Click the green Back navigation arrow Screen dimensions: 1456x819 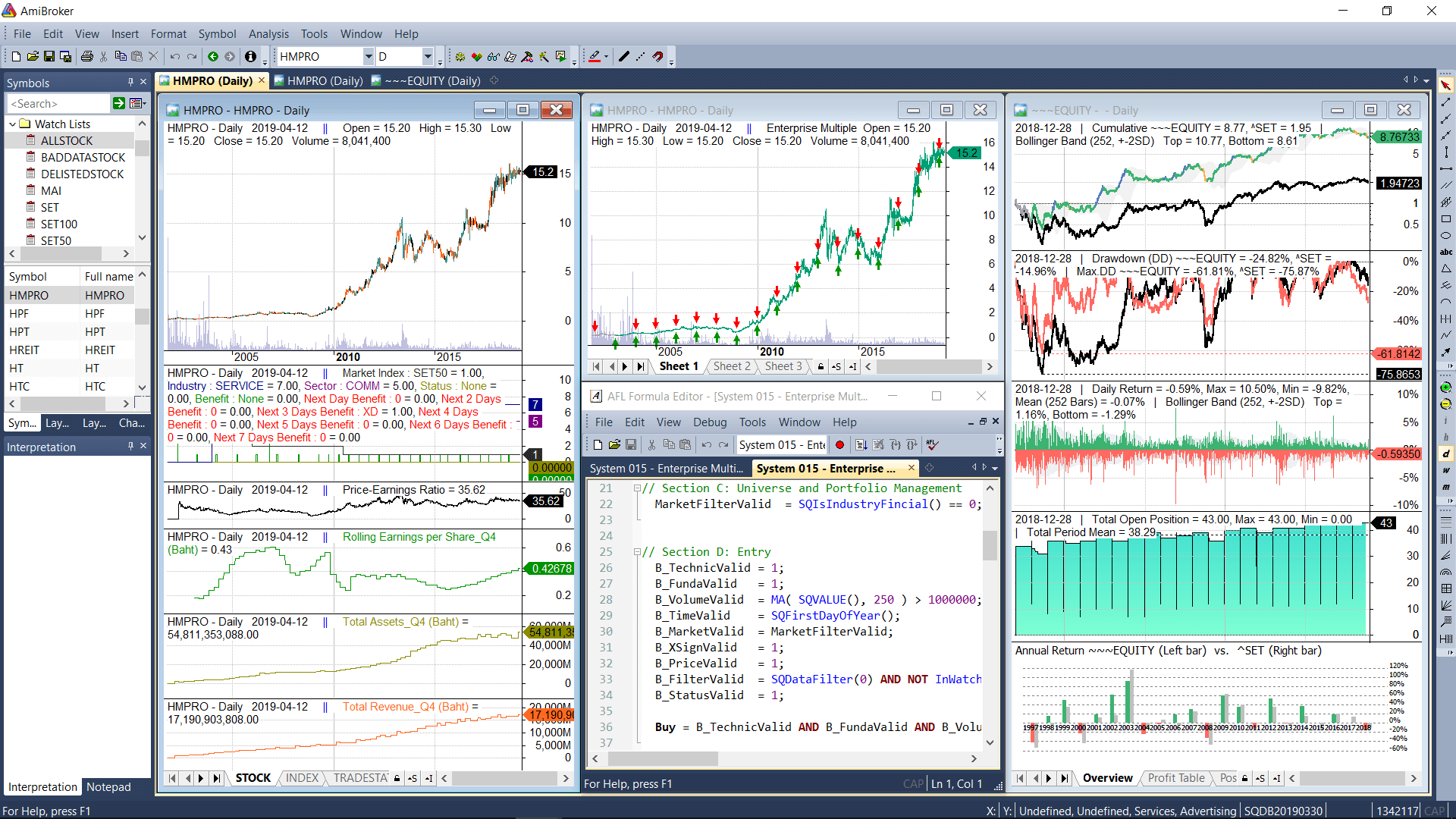point(213,56)
